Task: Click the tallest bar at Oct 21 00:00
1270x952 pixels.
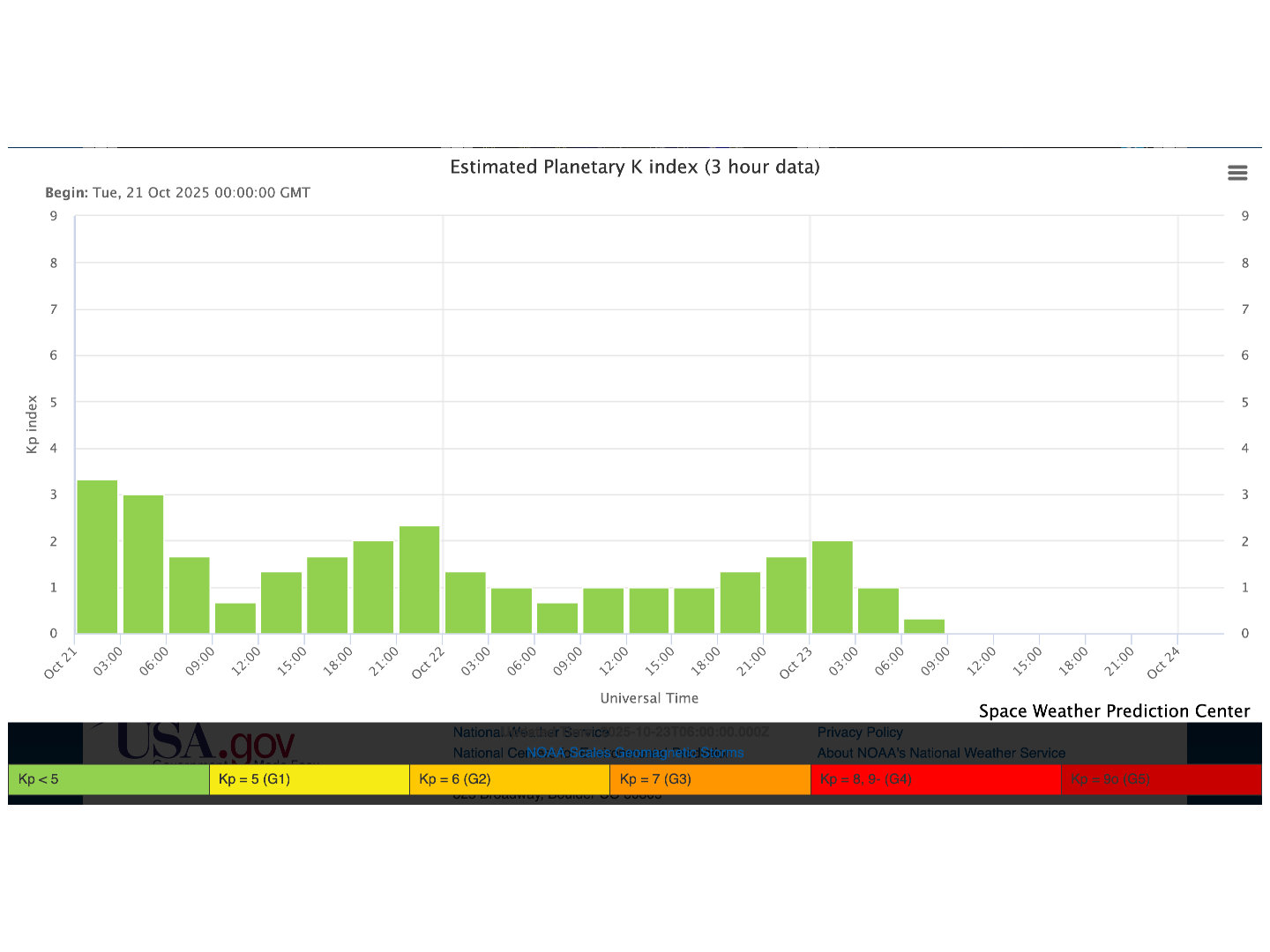Action: coord(97,556)
